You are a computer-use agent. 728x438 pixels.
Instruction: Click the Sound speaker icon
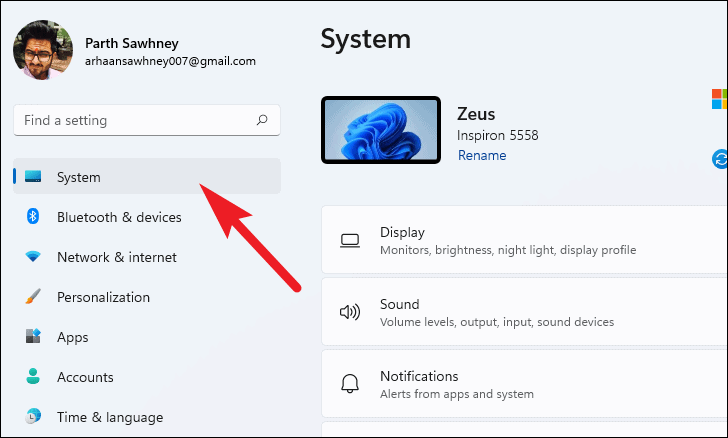[350, 312]
